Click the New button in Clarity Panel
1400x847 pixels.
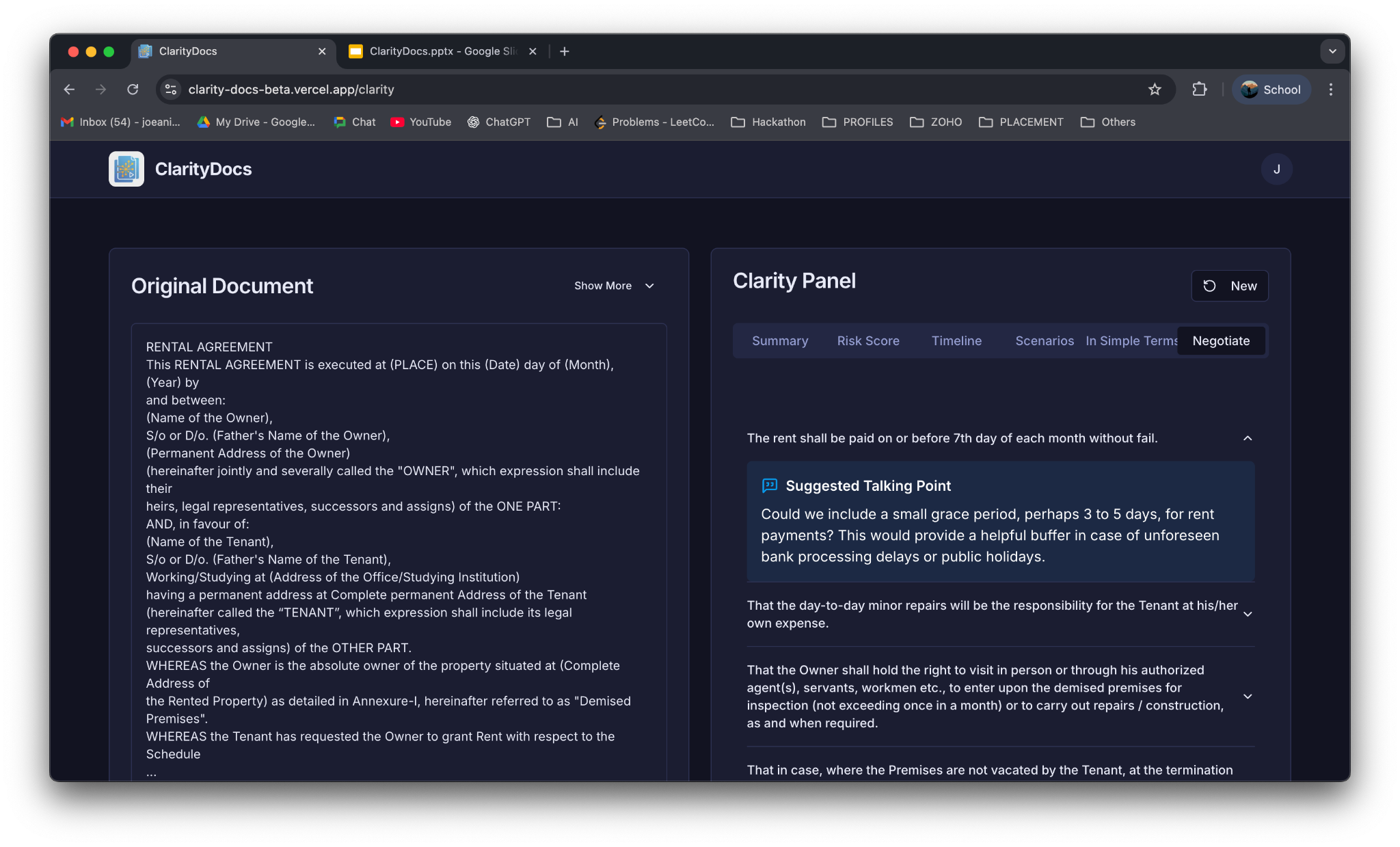(1229, 286)
